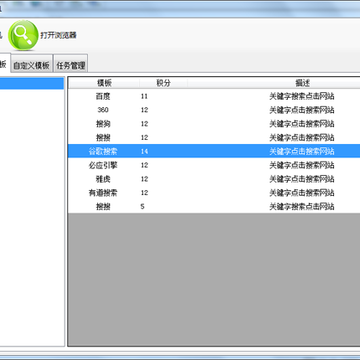
Task: Select the partially visible leftmost tab
Action: 5,63
